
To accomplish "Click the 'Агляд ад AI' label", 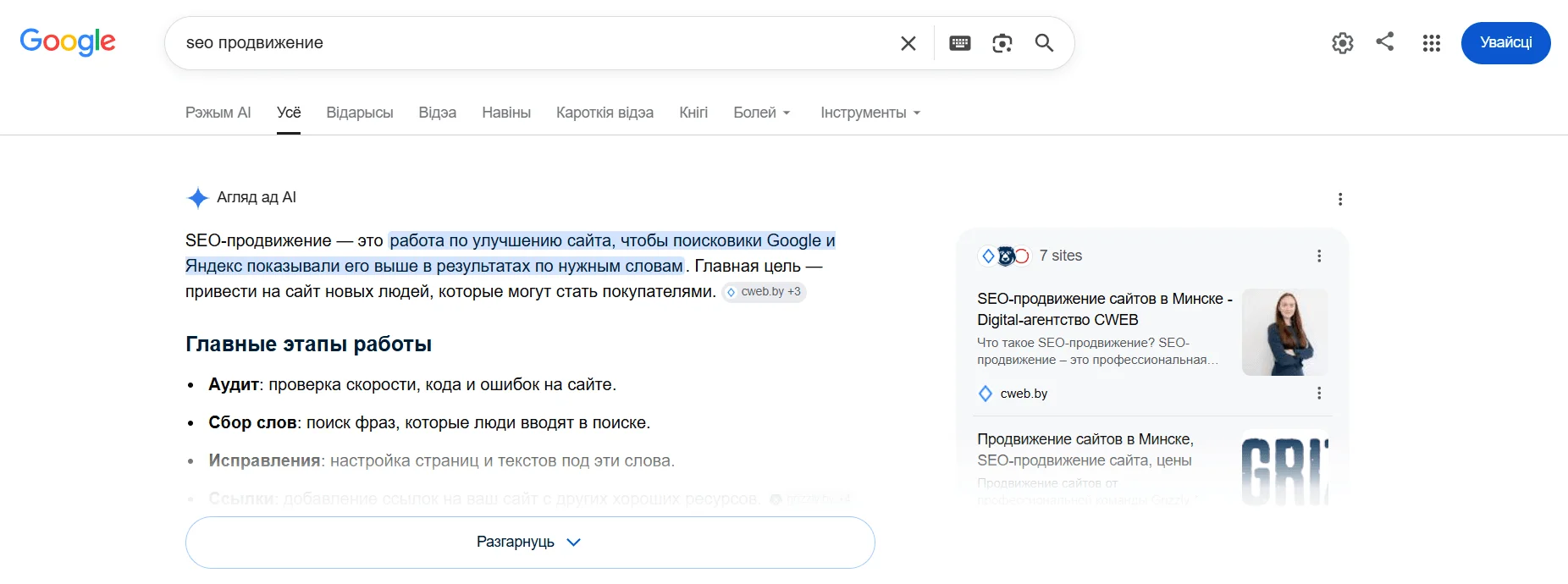I will click(257, 197).
